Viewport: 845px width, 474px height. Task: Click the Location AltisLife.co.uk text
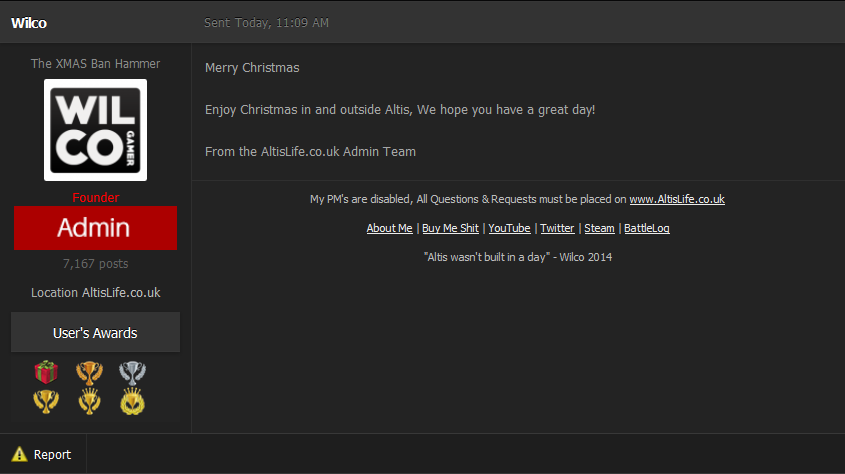95,293
